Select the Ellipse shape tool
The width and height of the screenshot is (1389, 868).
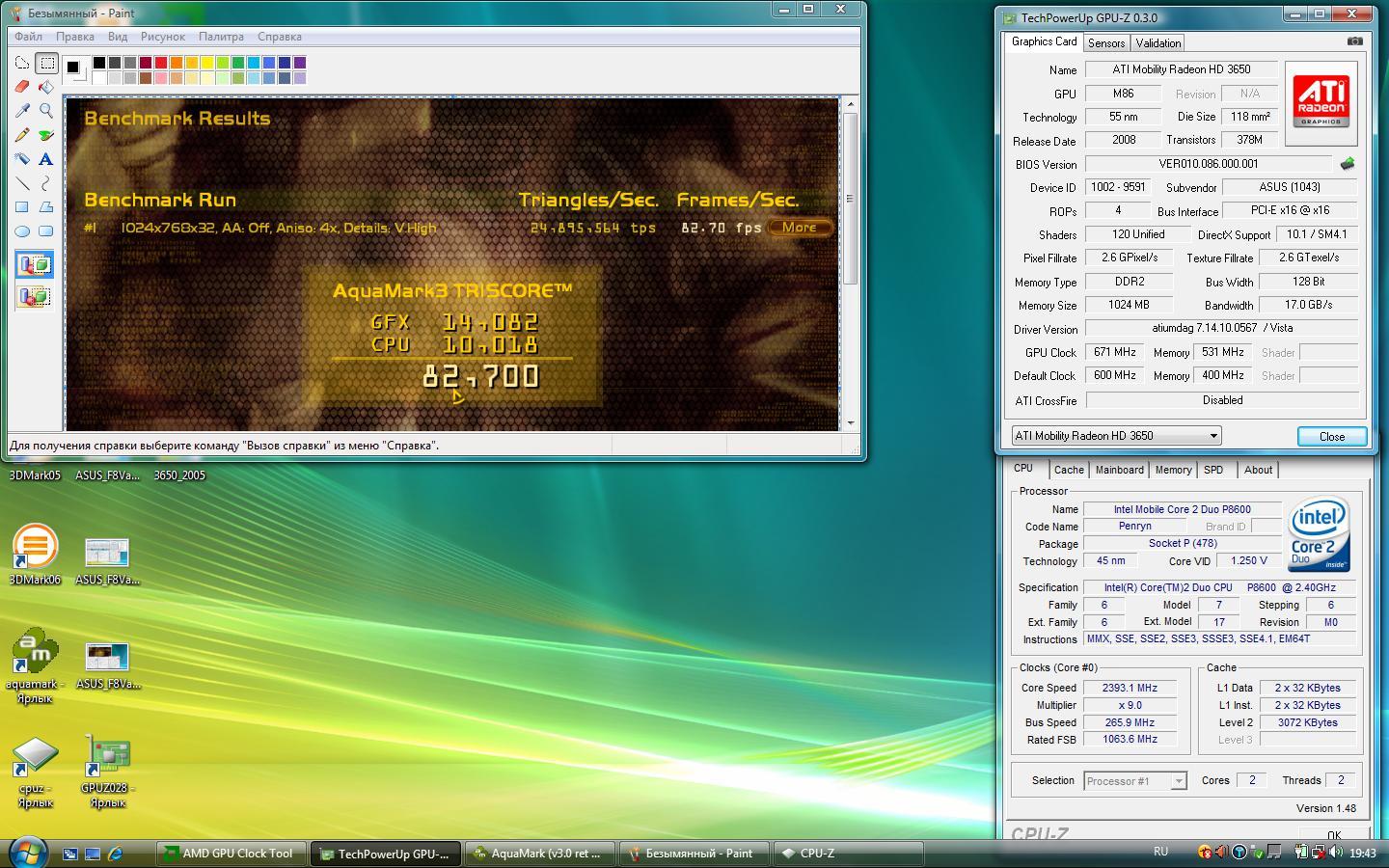pyautogui.click(x=22, y=231)
